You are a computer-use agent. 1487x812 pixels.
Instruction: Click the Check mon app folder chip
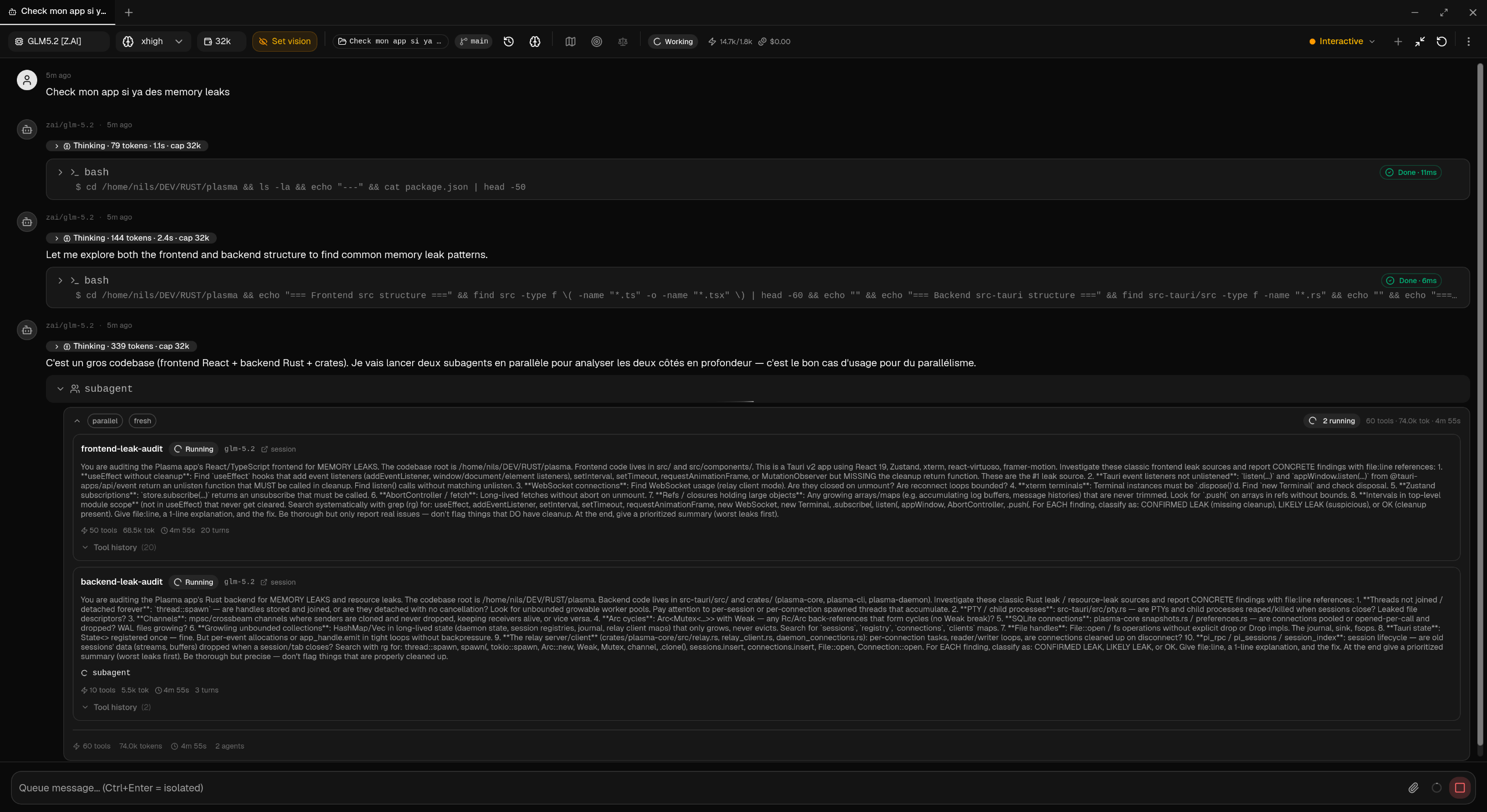(x=390, y=41)
